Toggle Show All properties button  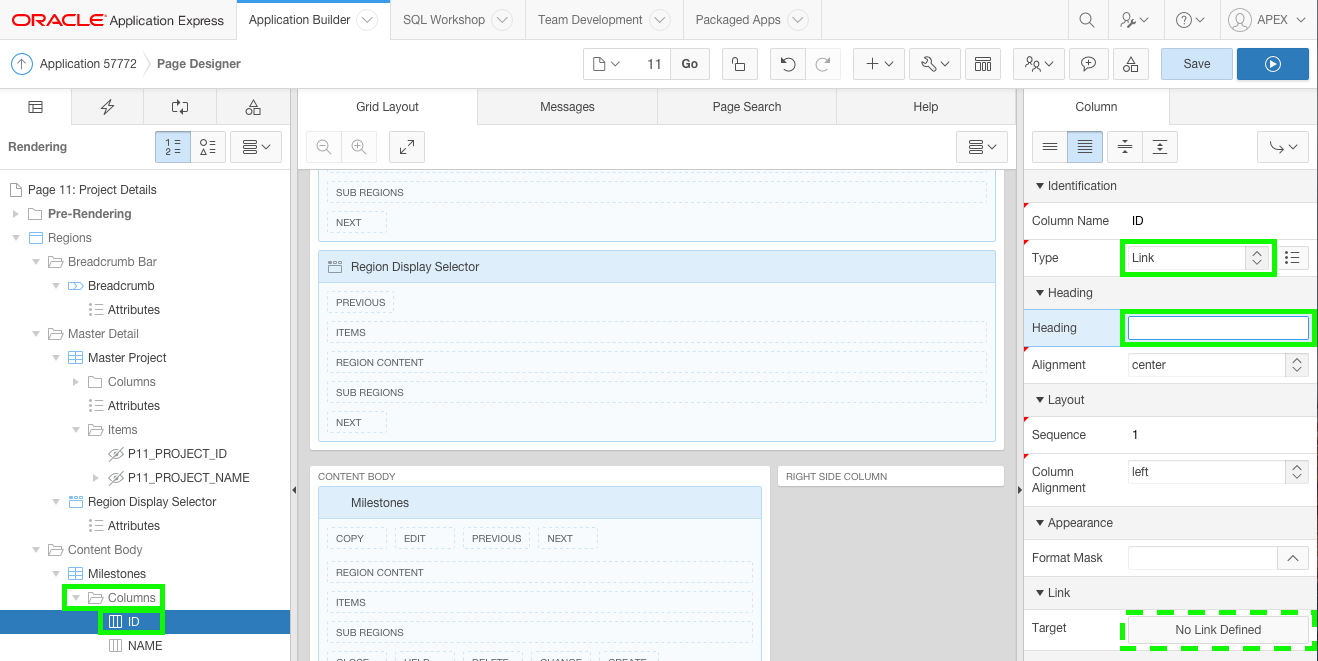click(1085, 147)
